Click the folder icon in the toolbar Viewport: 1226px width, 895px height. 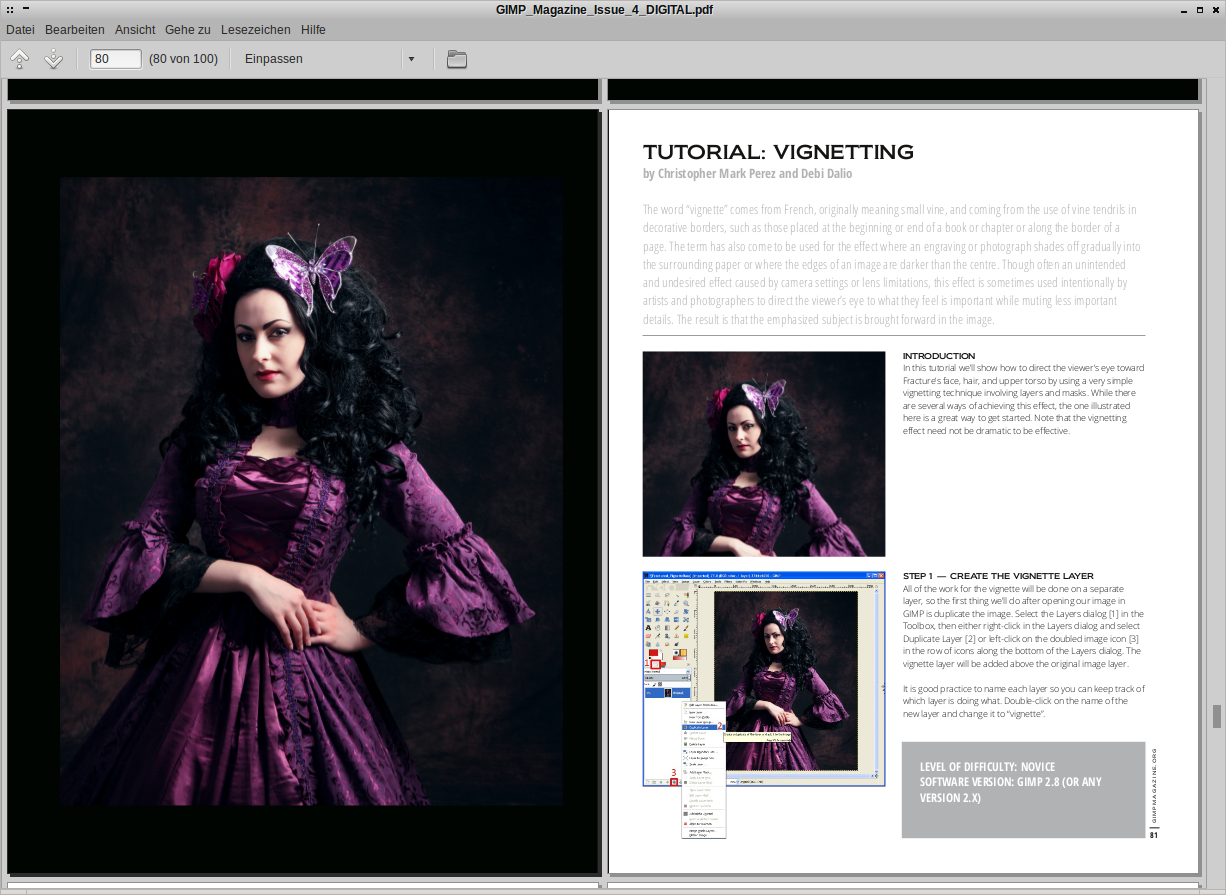click(x=456, y=59)
